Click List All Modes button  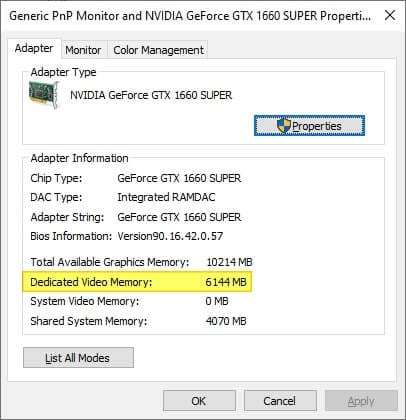78,358
